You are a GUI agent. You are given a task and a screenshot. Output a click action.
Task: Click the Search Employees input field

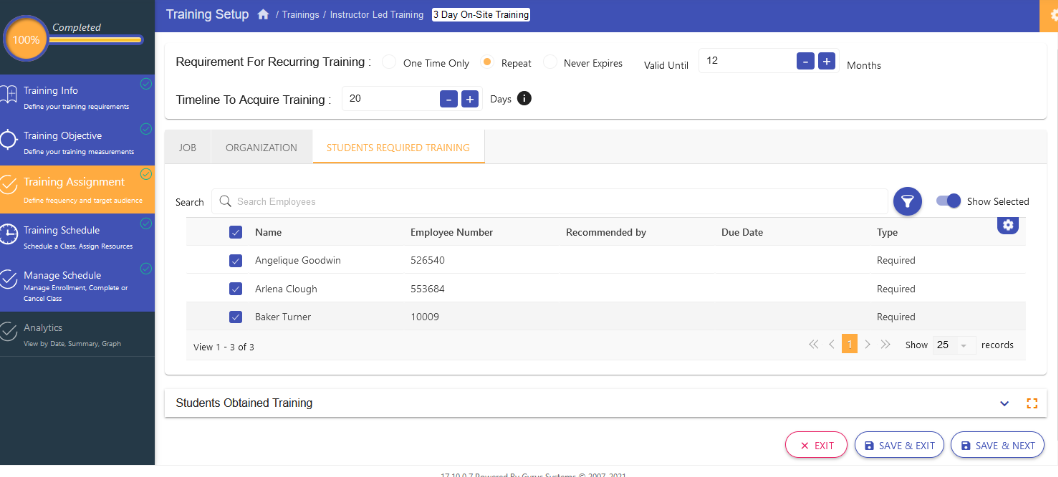coord(550,201)
